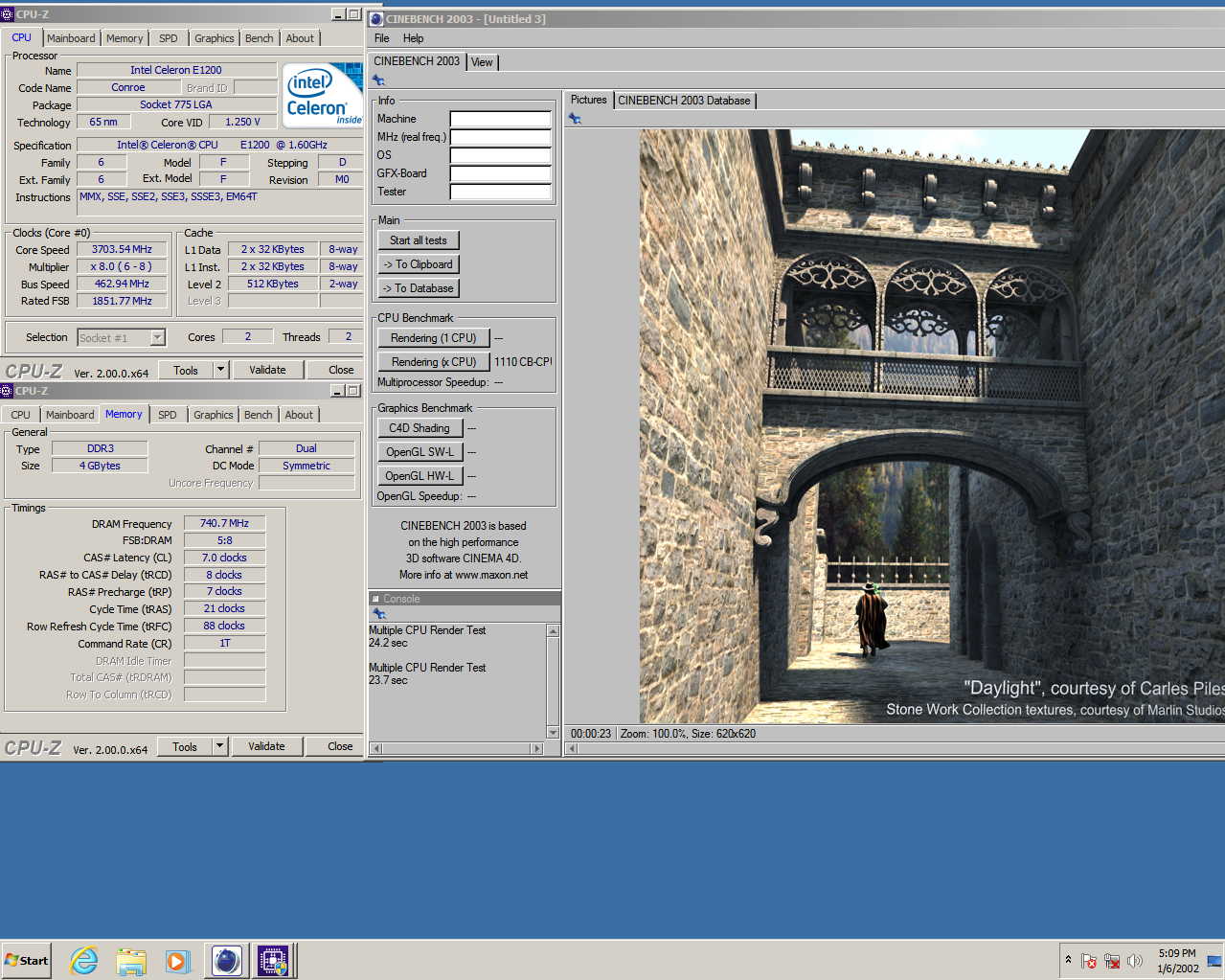The width and height of the screenshot is (1225, 980).
Task: Open CPU tab in the CPU-Z memory window
Action: click(x=21, y=415)
